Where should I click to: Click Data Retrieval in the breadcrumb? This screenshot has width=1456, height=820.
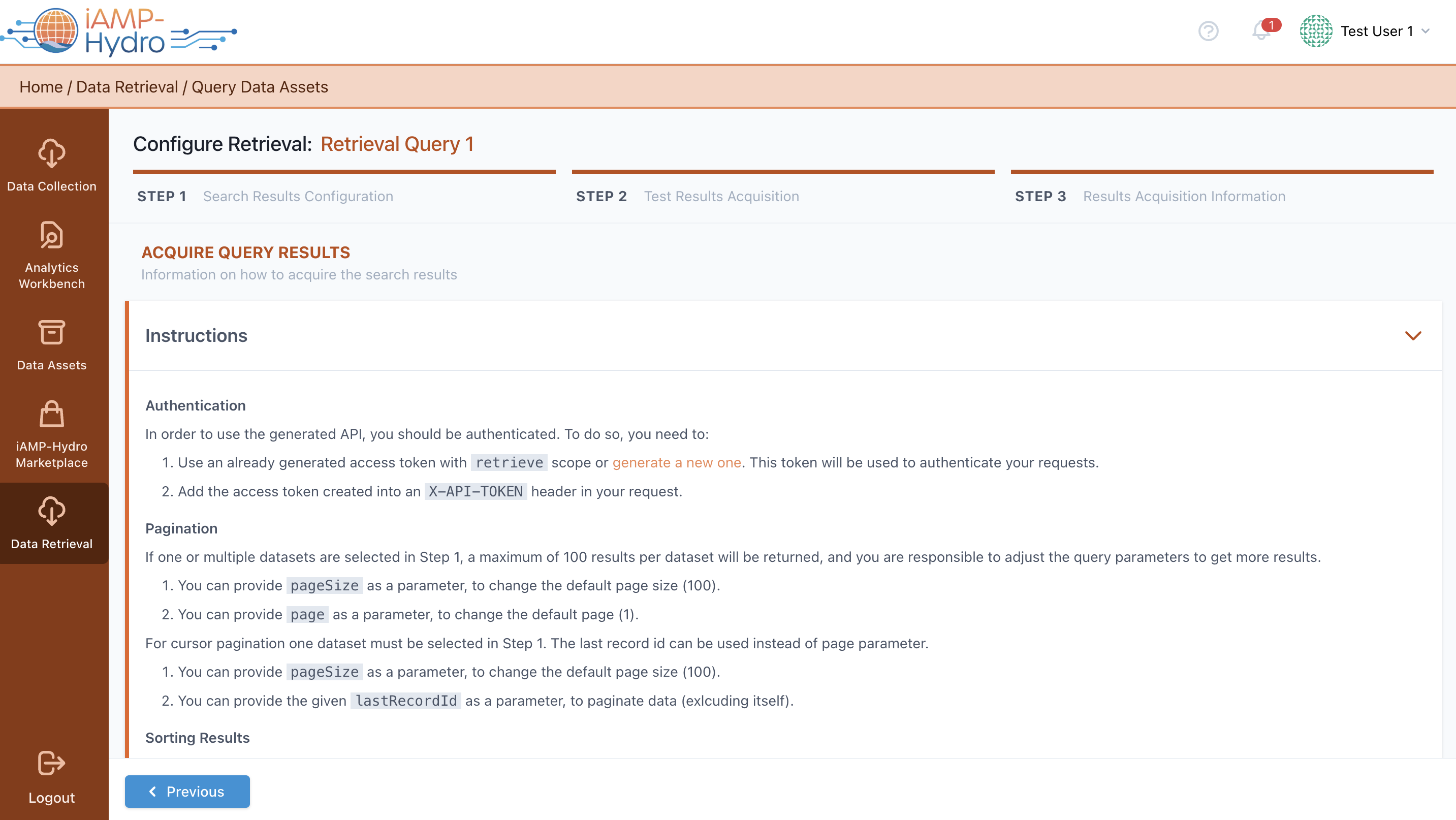point(126,87)
